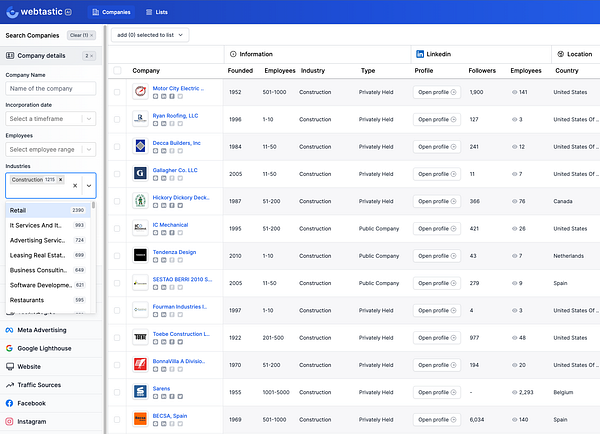Image resolution: width=600 pixels, height=434 pixels.
Task: Check the box for Ryan Roofing, LLC
Action: tap(117, 119)
